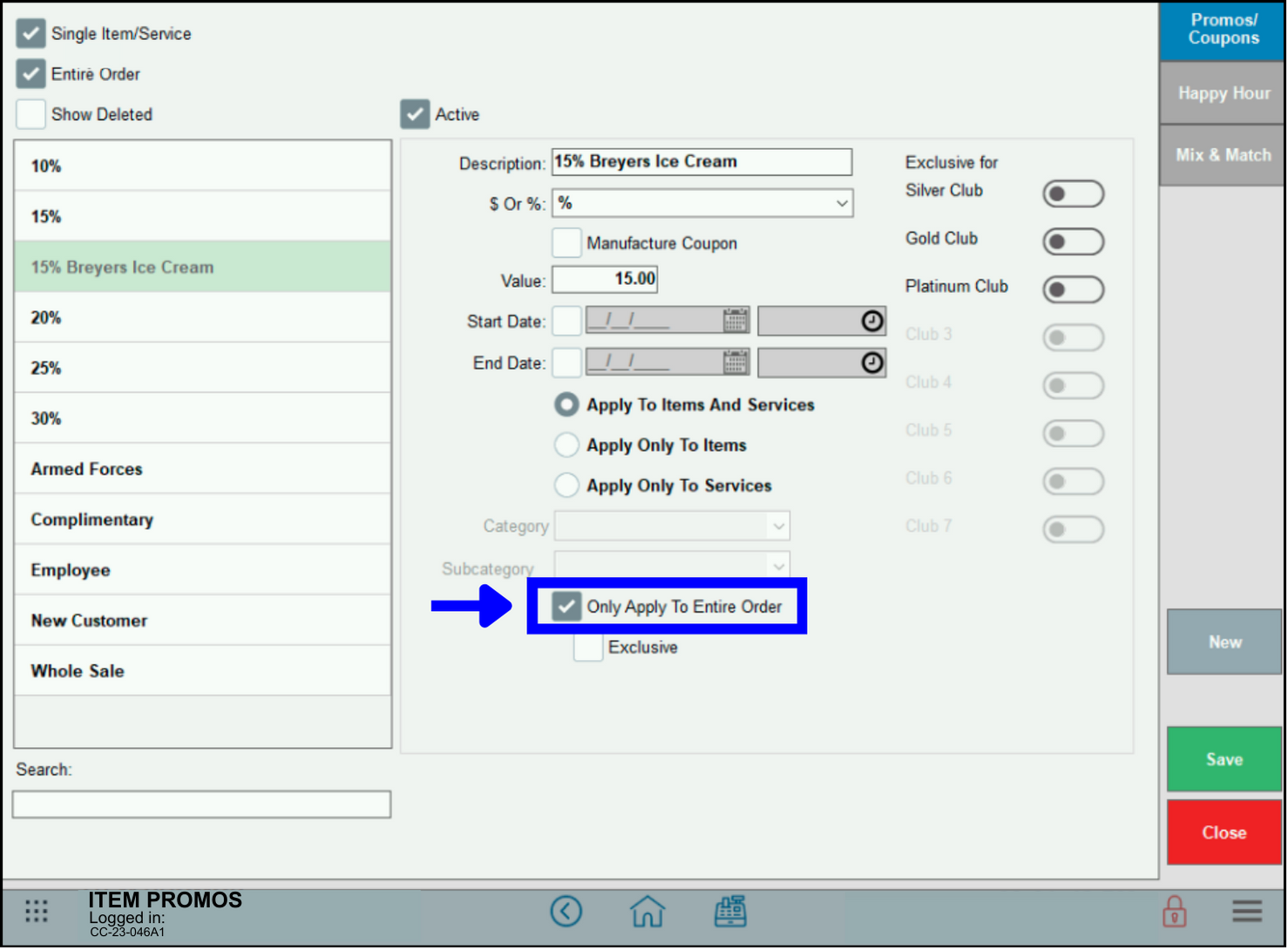Edit the Description text field

(x=702, y=161)
